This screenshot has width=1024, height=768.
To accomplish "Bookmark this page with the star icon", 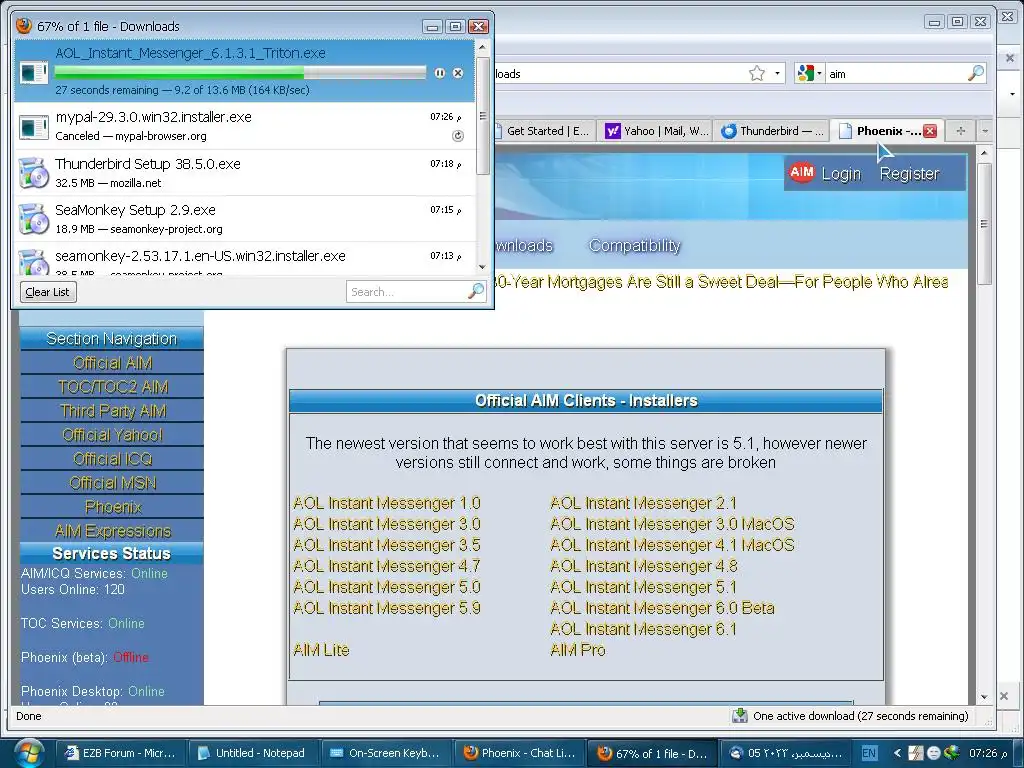I will pyautogui.click(x=756, y=73).
